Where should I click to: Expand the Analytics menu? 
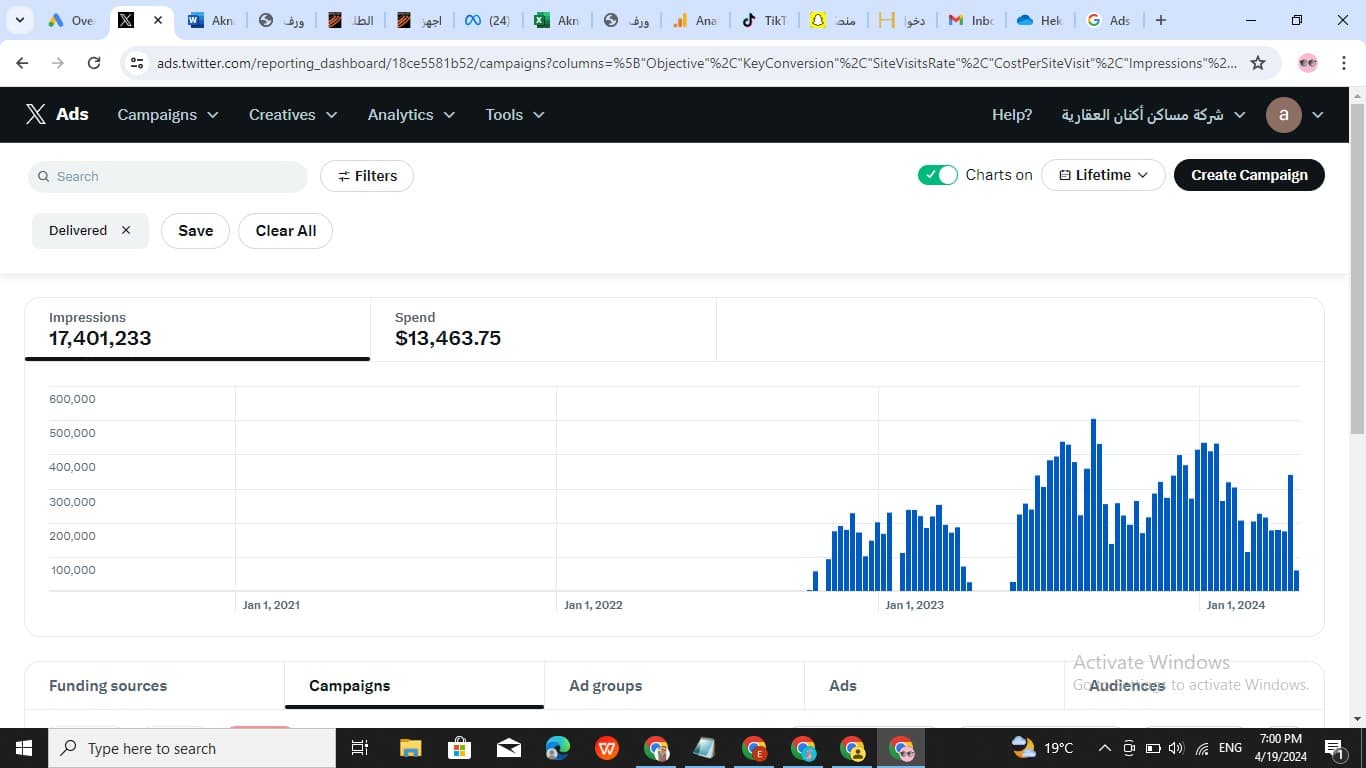(410, 115)
